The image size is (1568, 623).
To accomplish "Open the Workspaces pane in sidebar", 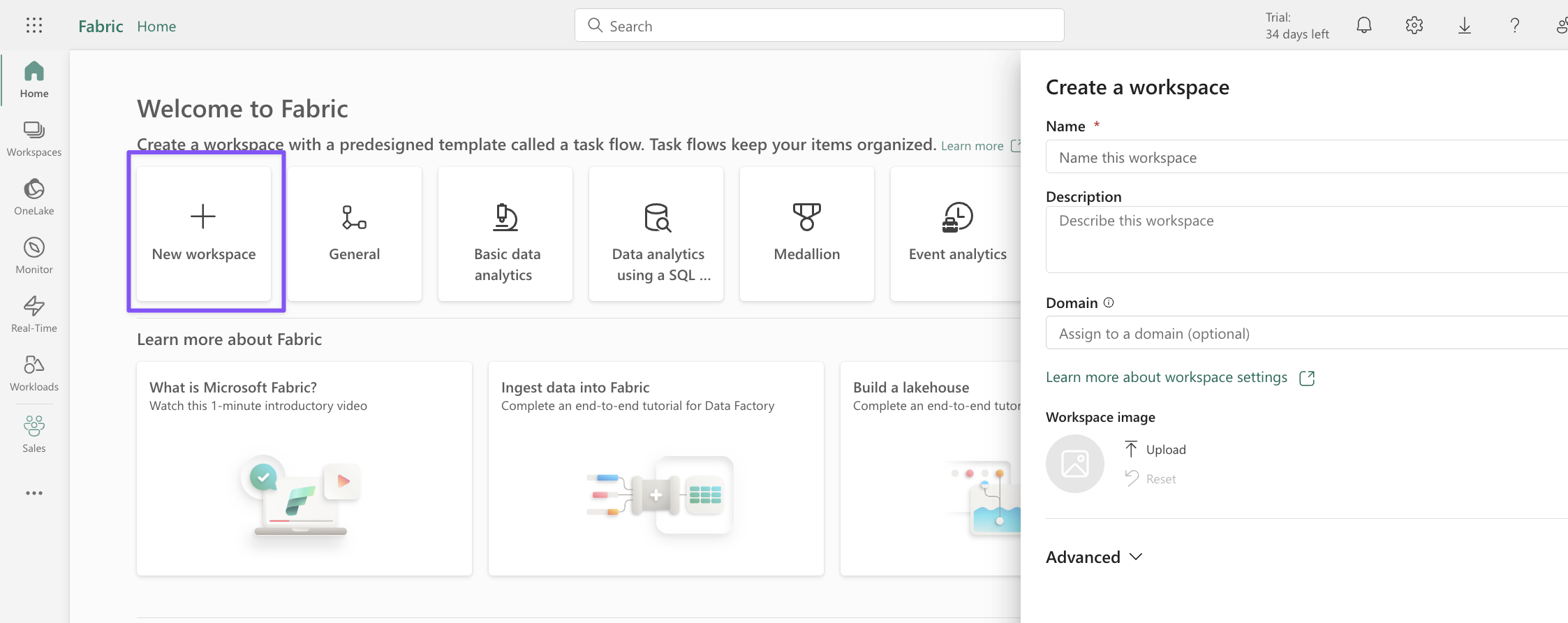I will 34,139.
